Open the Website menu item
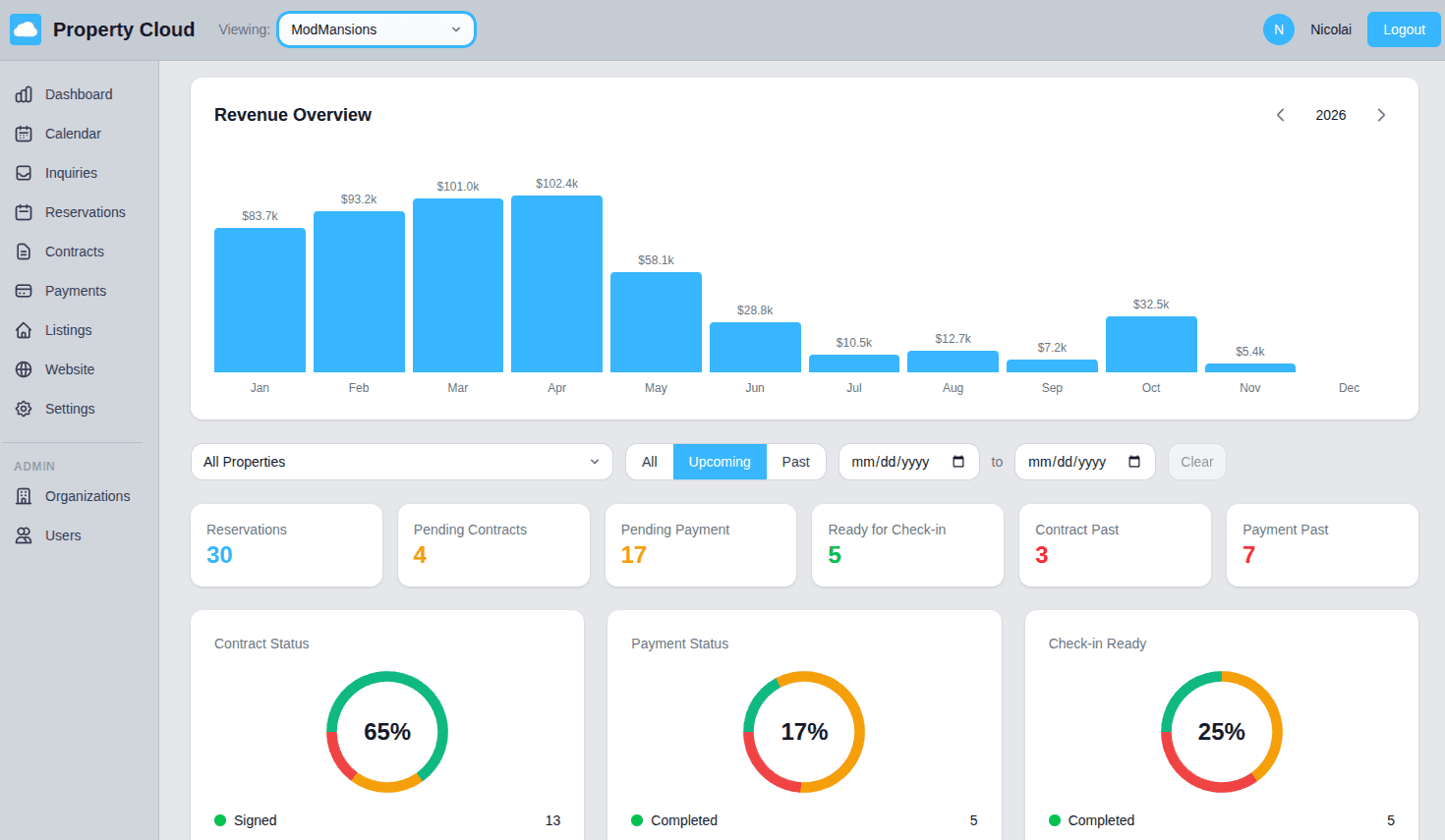 (x=79, y=369)
